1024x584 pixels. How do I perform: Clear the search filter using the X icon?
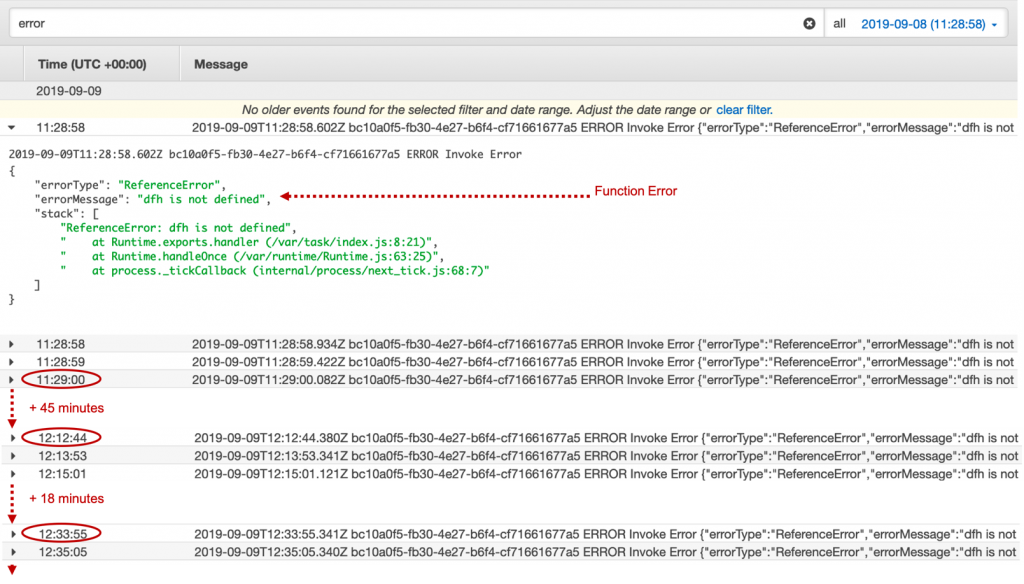pyautogui.click(x=809, y=23)
